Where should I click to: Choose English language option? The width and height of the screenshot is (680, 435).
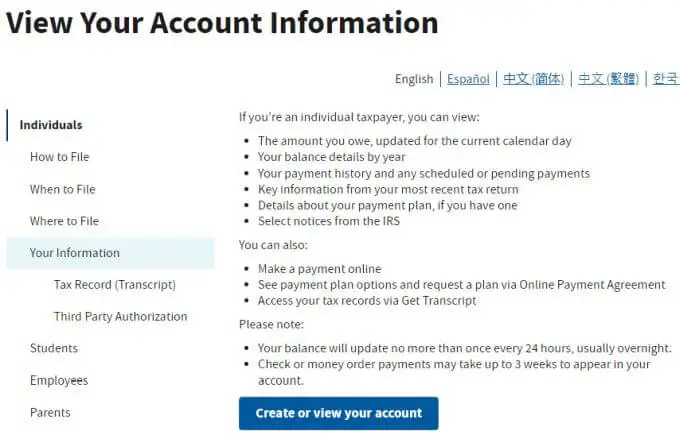pos(414,79)
